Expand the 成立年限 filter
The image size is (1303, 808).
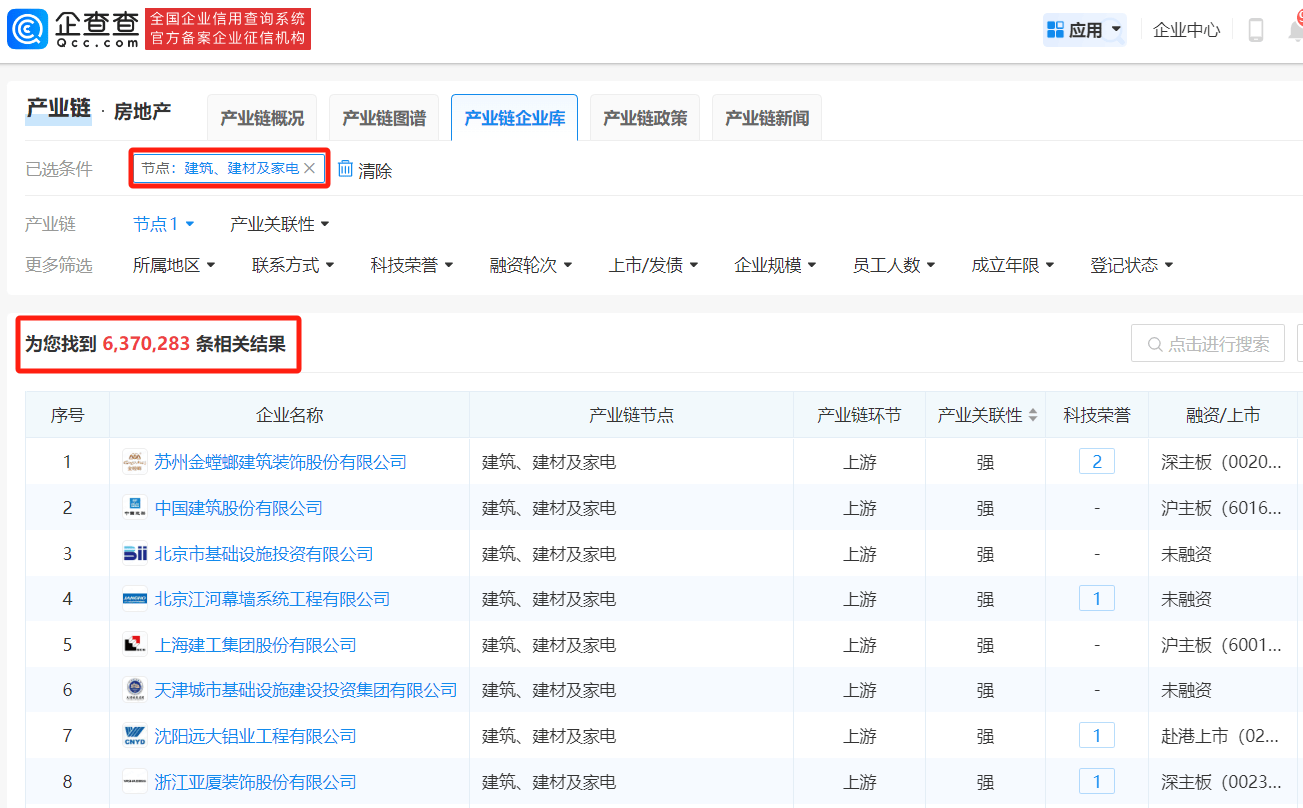[x=1013, y=265]
